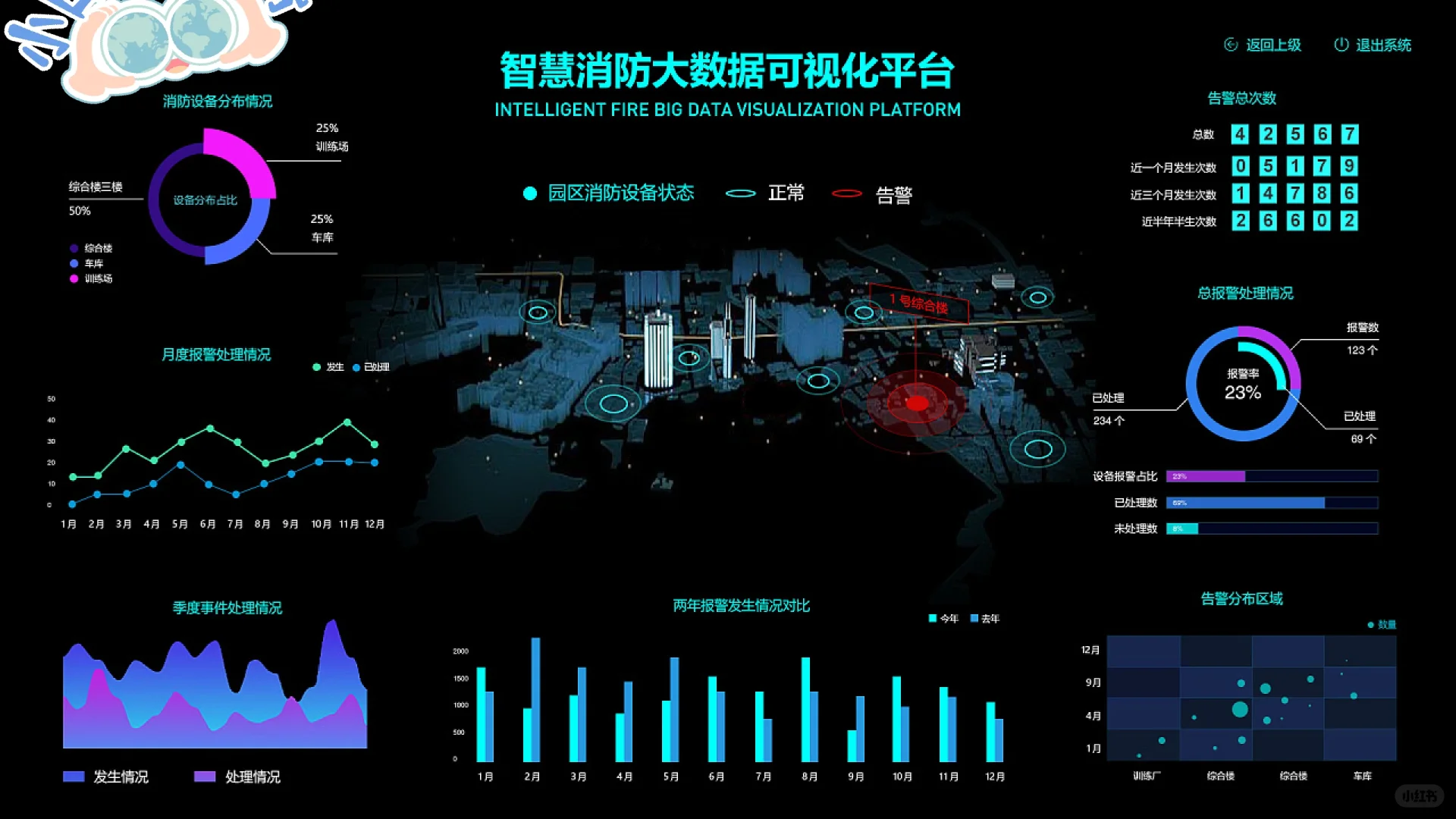Click the 处理情况 purple color swatch
The width and height of the screenshot is (1456, 819).
click(203, 777)
